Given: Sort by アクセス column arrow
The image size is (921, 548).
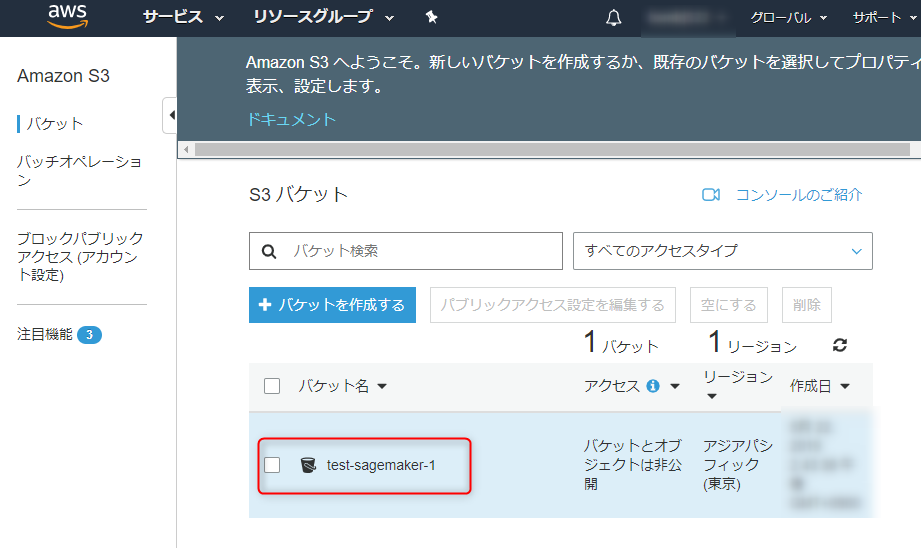Looking at the screenshot, I should [x=675, y=386].
